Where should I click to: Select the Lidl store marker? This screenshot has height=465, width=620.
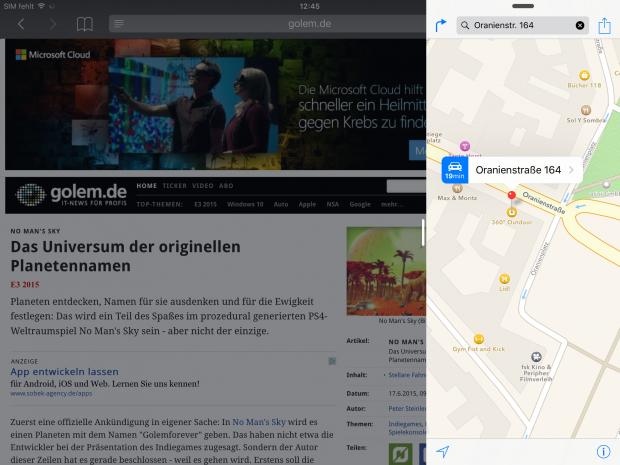click(x=505, y=279)
